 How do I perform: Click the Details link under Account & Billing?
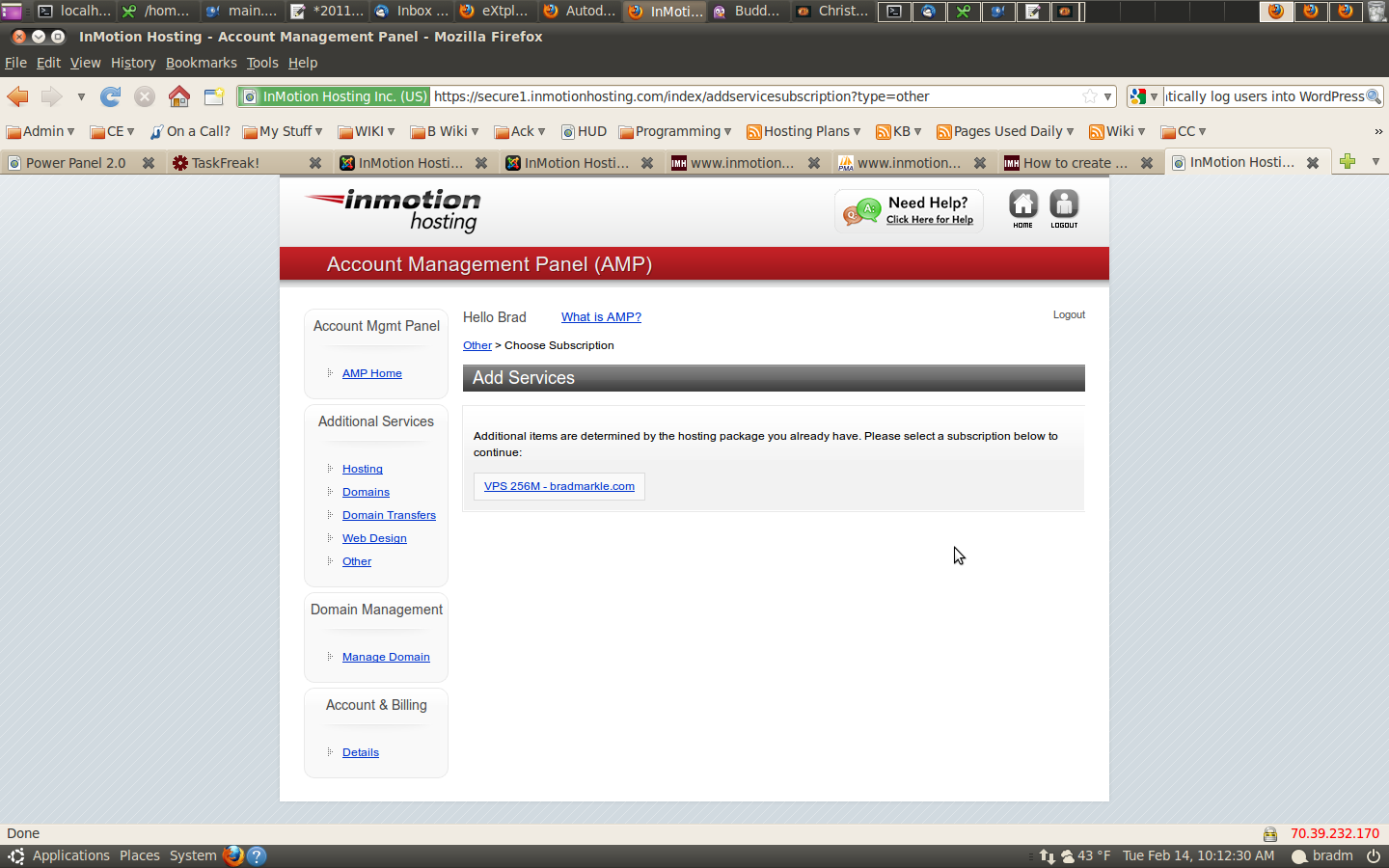(x=361, y=752)
